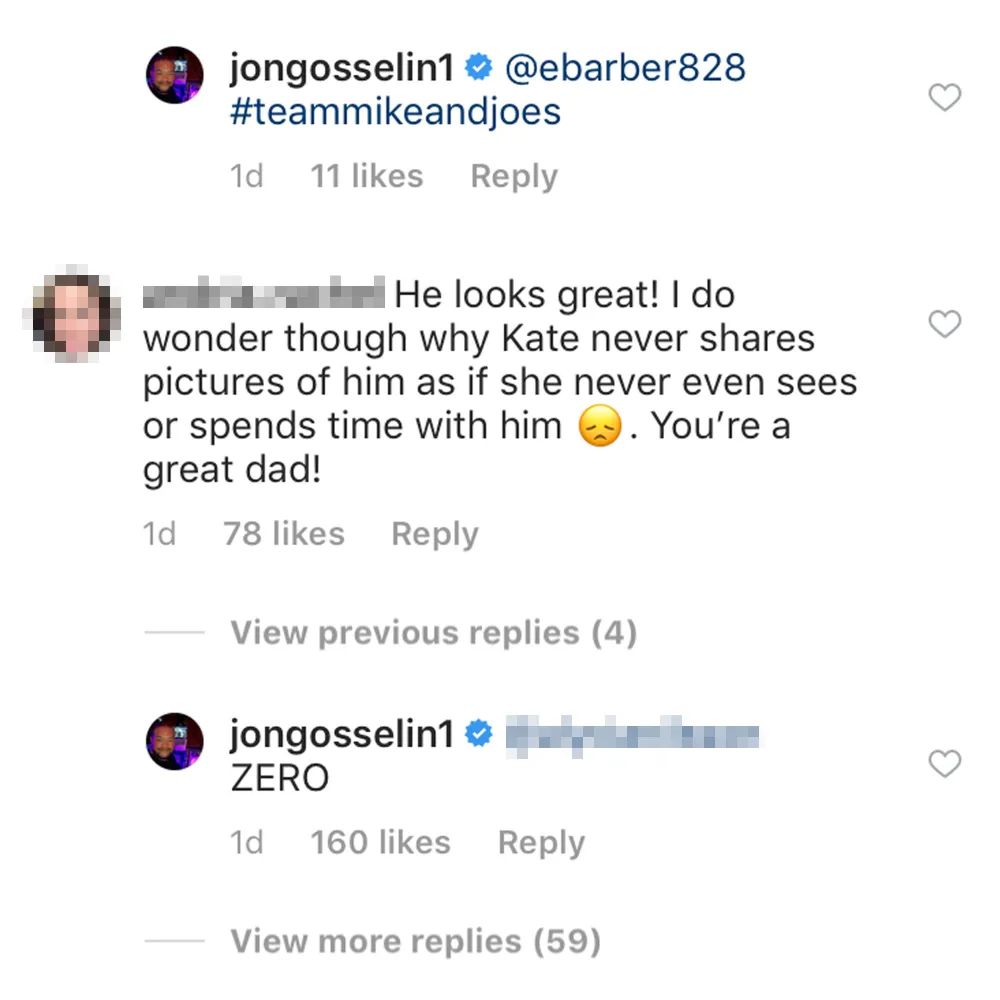The image size is (1000, 1000).
Task: Tap the heart icon beside Kate comment
Action: point(944,325)
